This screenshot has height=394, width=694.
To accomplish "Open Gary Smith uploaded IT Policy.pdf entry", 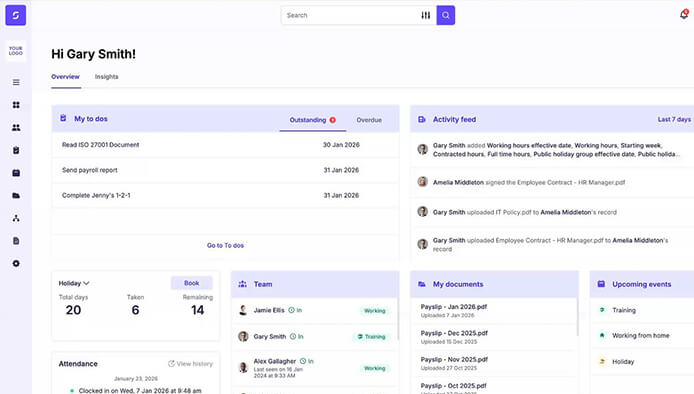I will 552,212.
